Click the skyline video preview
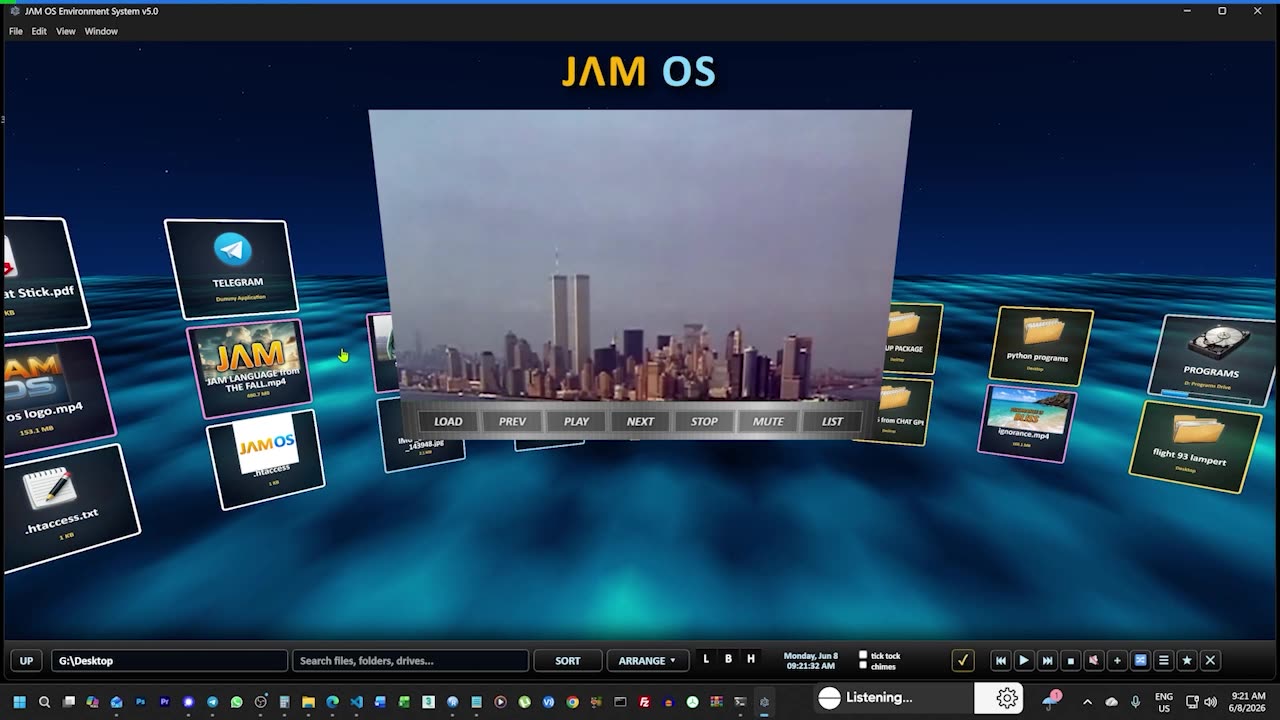Image resolution: width=1280 pixels, height=720 pixels. coord(640,255)
